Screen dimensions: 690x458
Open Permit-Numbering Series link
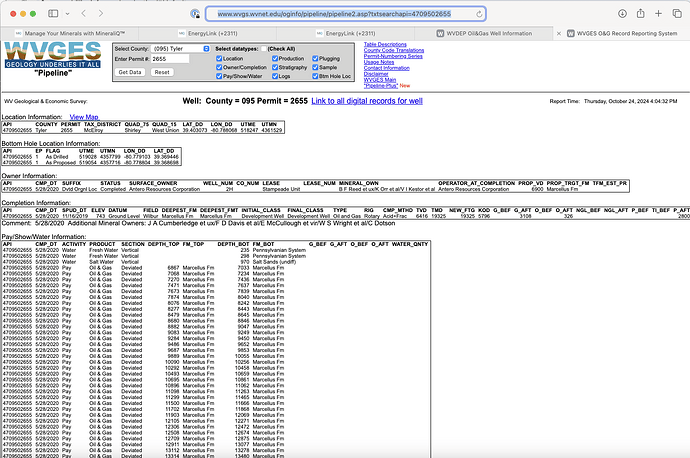[x=393, y=56]
